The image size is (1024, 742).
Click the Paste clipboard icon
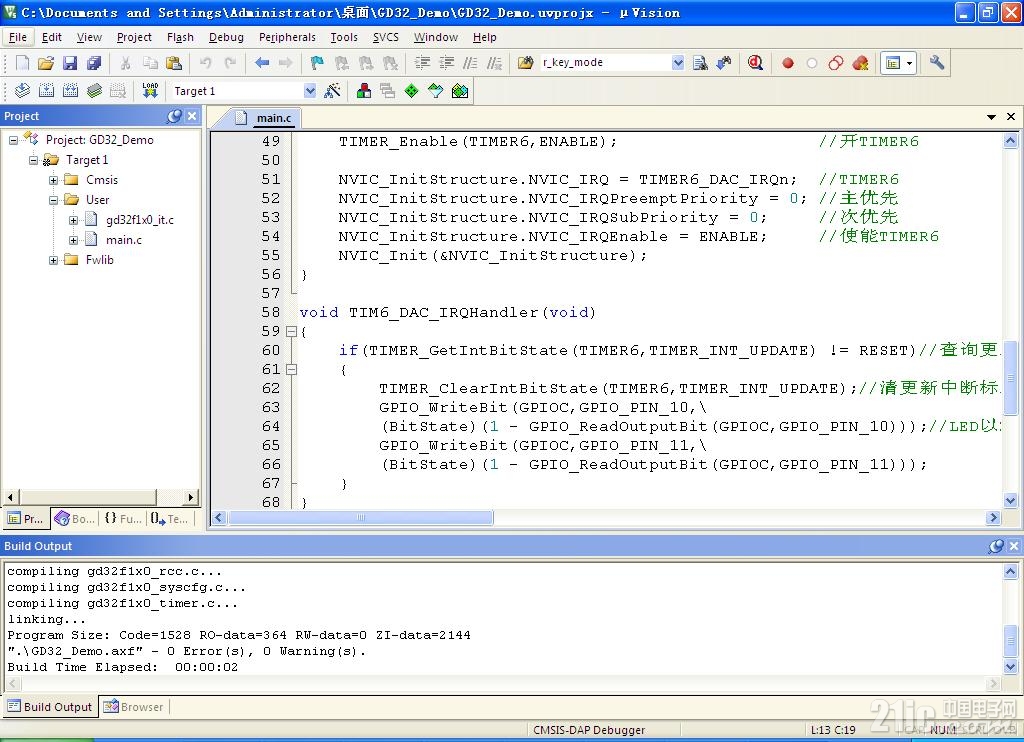coord(174,63)
